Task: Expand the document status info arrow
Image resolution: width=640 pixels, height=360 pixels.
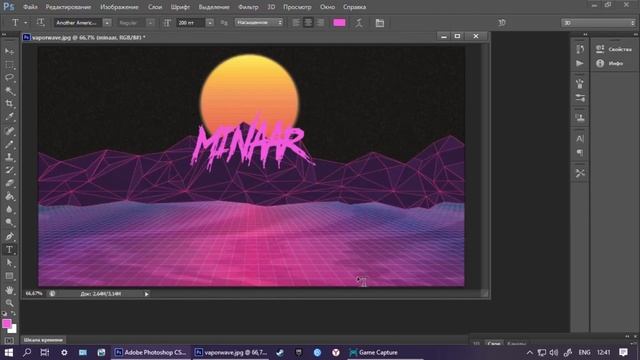Action: click(147, 293)
